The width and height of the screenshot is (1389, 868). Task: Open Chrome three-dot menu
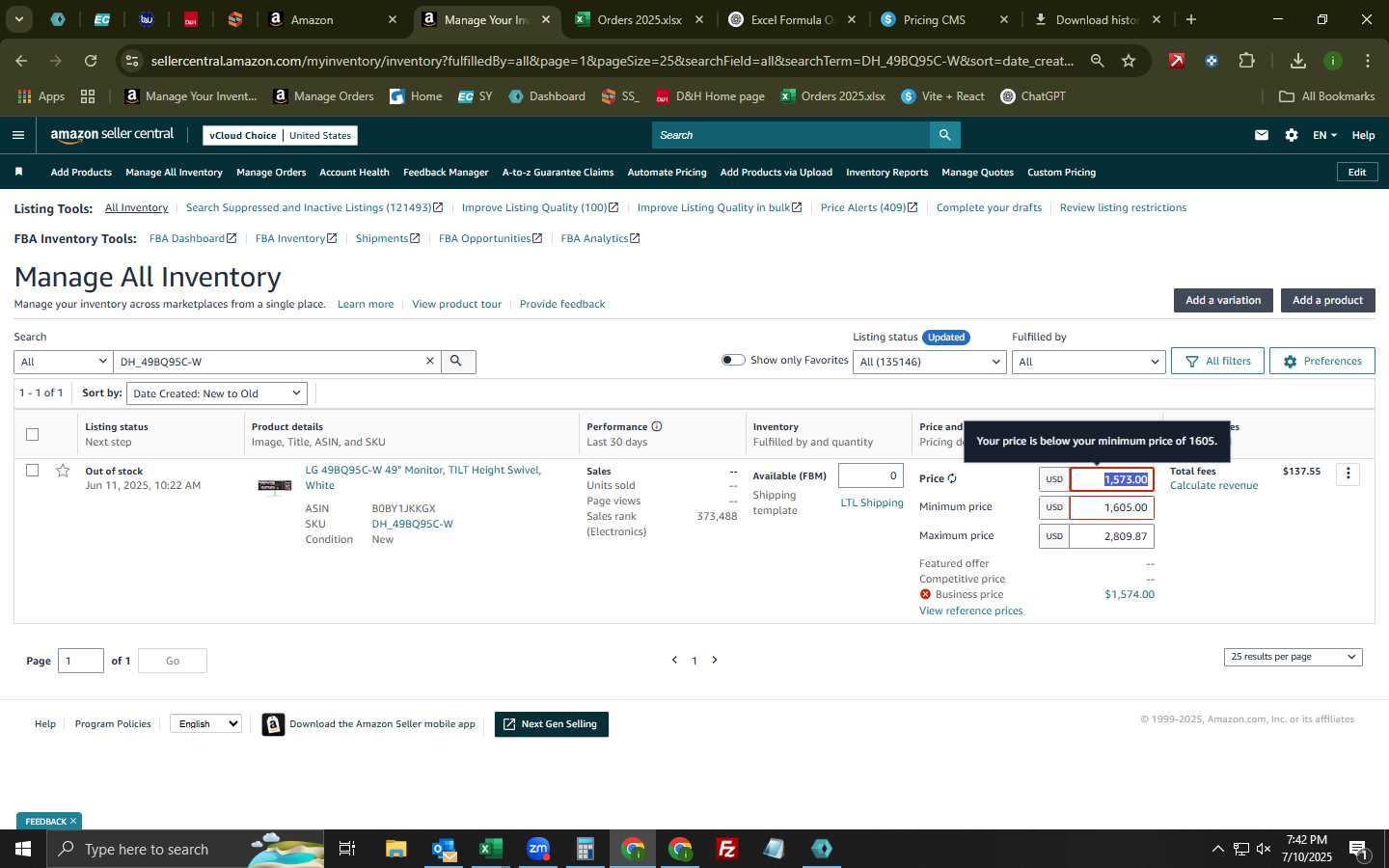1368,61
